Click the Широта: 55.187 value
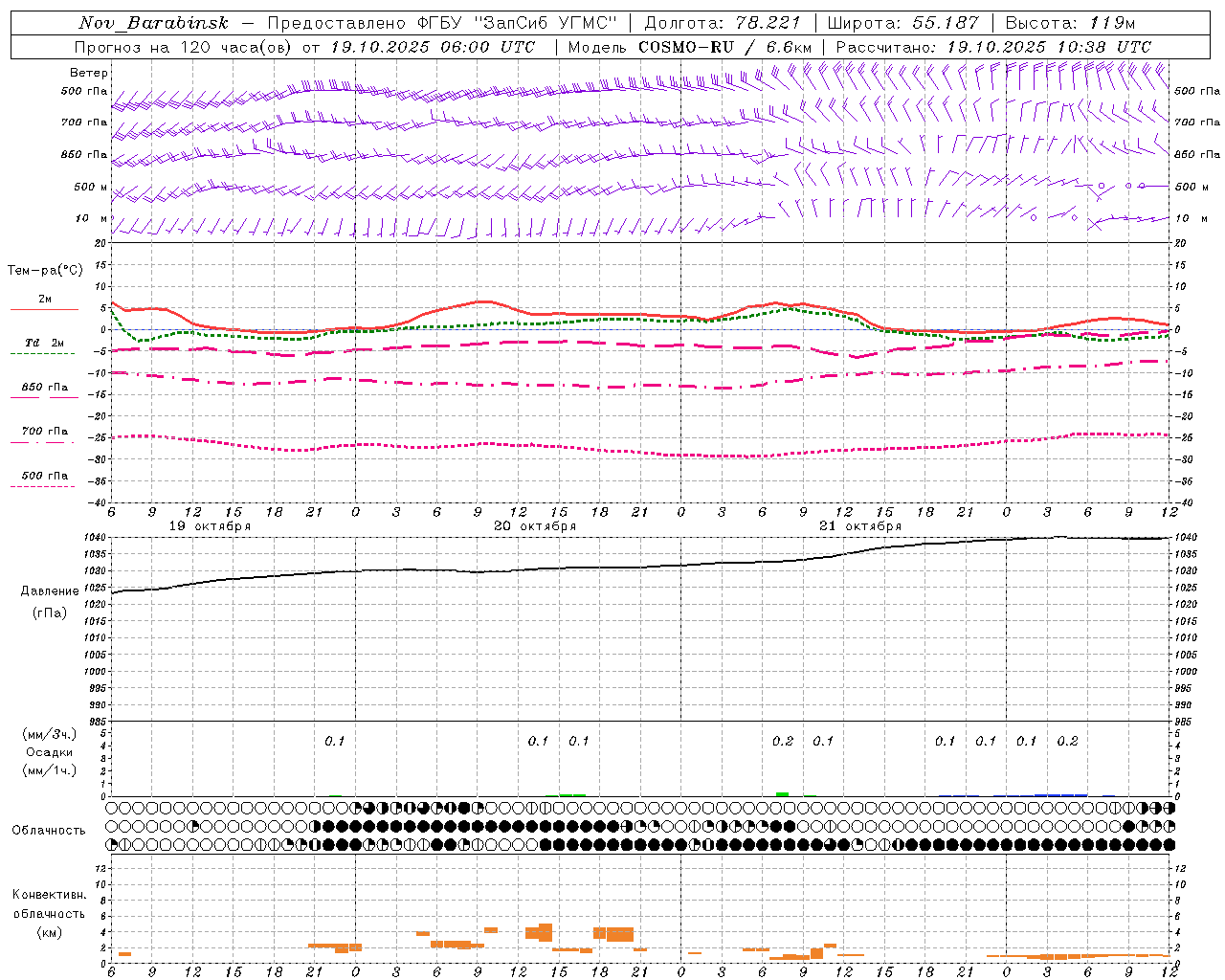The width and height of the screenshot is (1225, 980). click(903, 23)
